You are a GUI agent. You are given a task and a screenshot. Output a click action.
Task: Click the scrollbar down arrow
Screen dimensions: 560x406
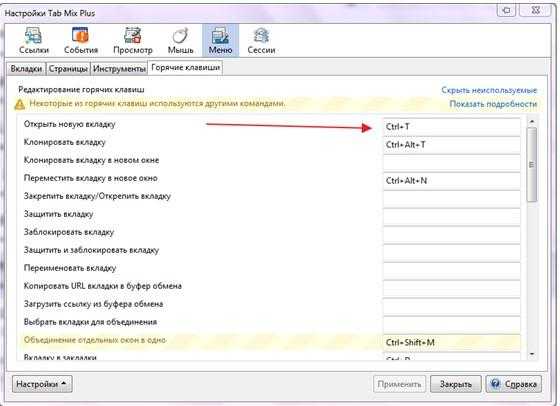pos(532,354)
